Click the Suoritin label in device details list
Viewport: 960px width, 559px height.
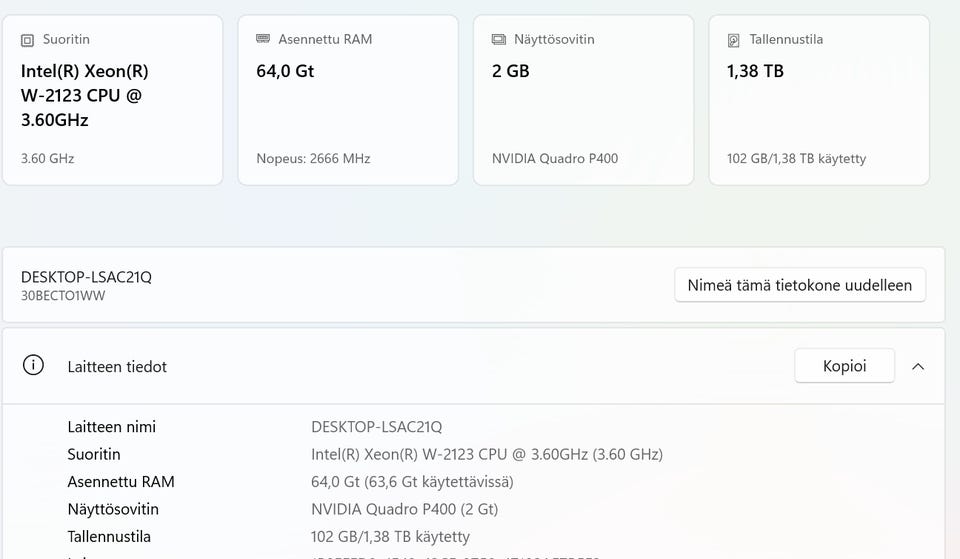click(94, 454)
